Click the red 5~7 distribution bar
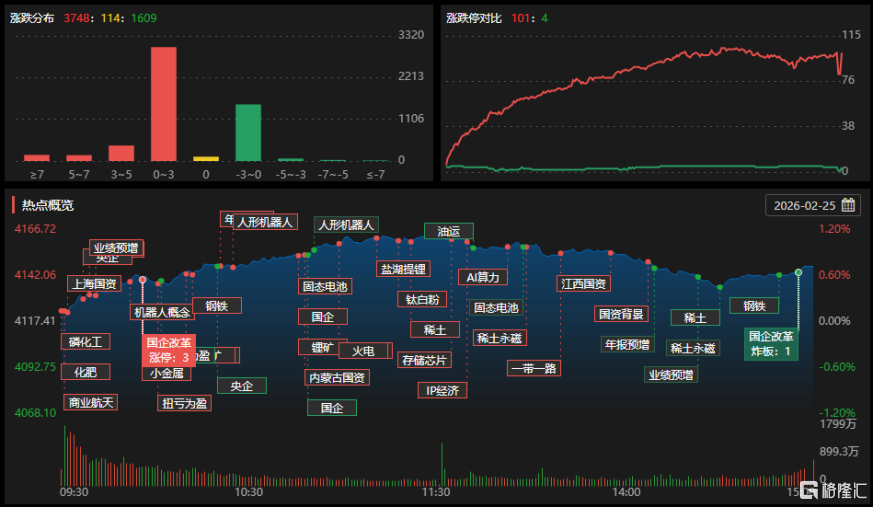The width and height of the screenshot is (874, 507). (x=79, y=158)
